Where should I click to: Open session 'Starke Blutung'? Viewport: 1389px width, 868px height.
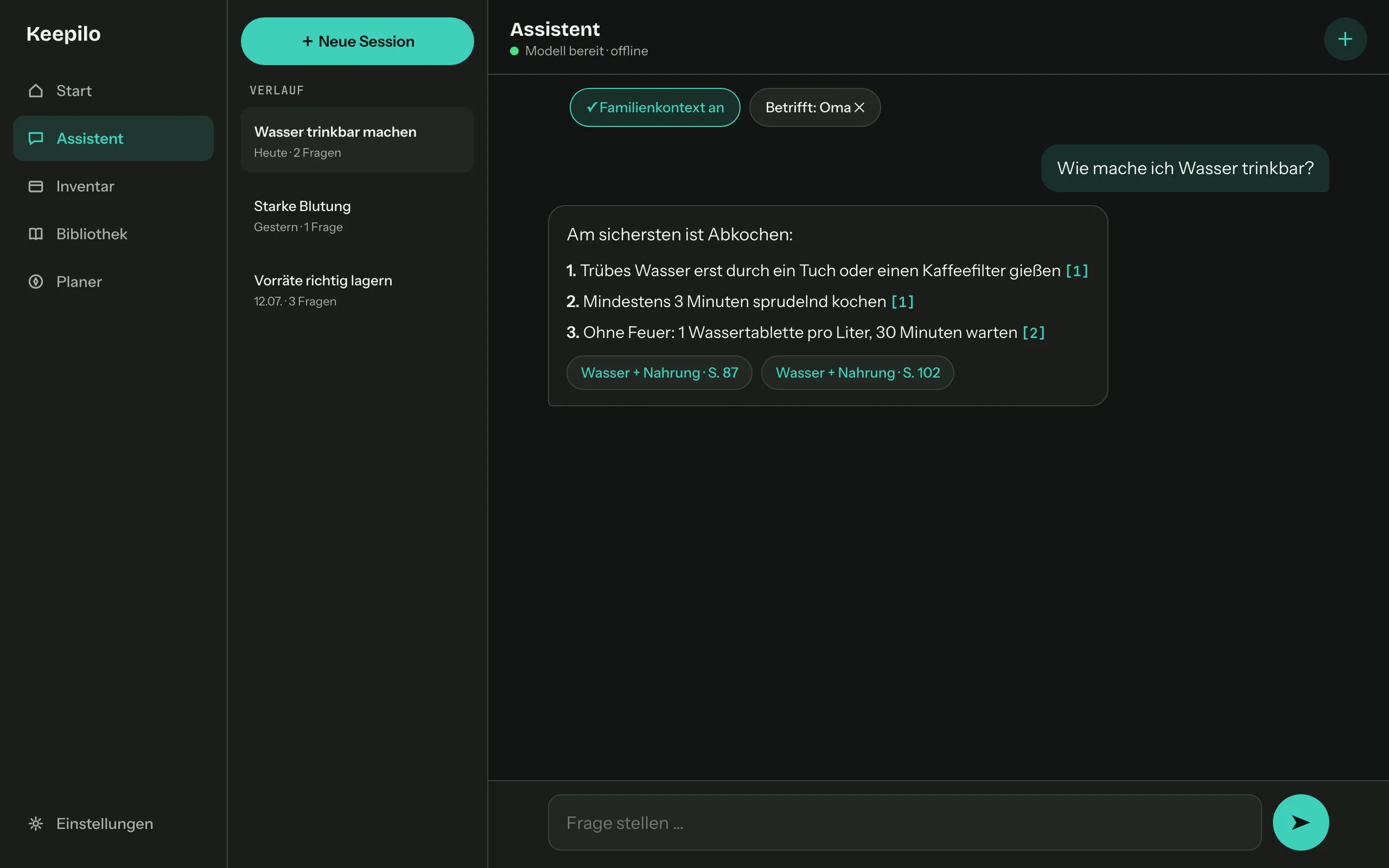coord(357,214)
